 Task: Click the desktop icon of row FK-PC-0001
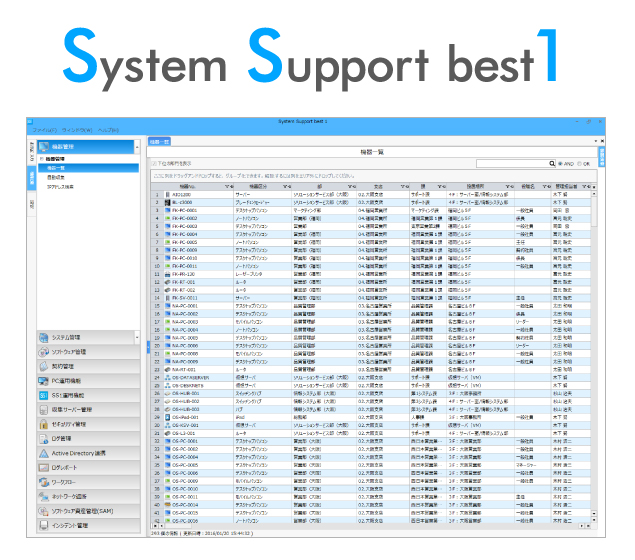point(167,210)
